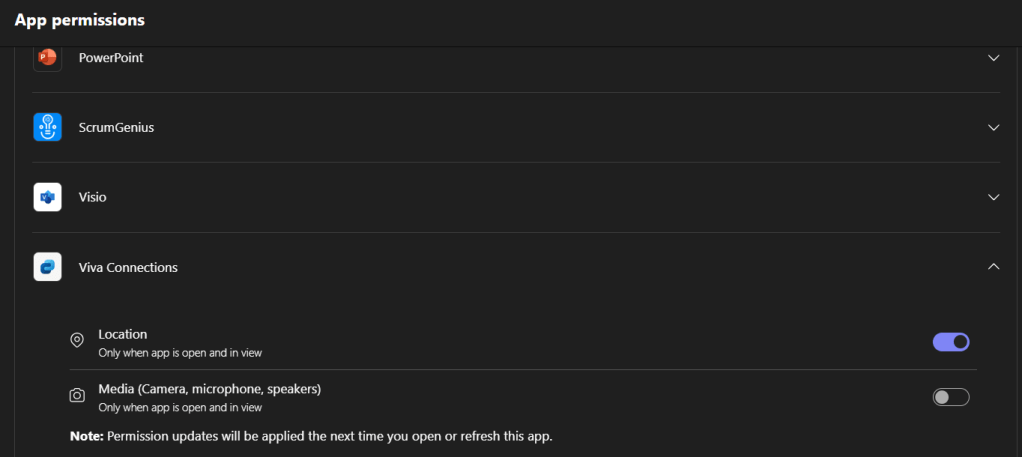The height and width of the screenshot is (457, 1022).
Task: Click the Location pin icon
Action: 77,341
